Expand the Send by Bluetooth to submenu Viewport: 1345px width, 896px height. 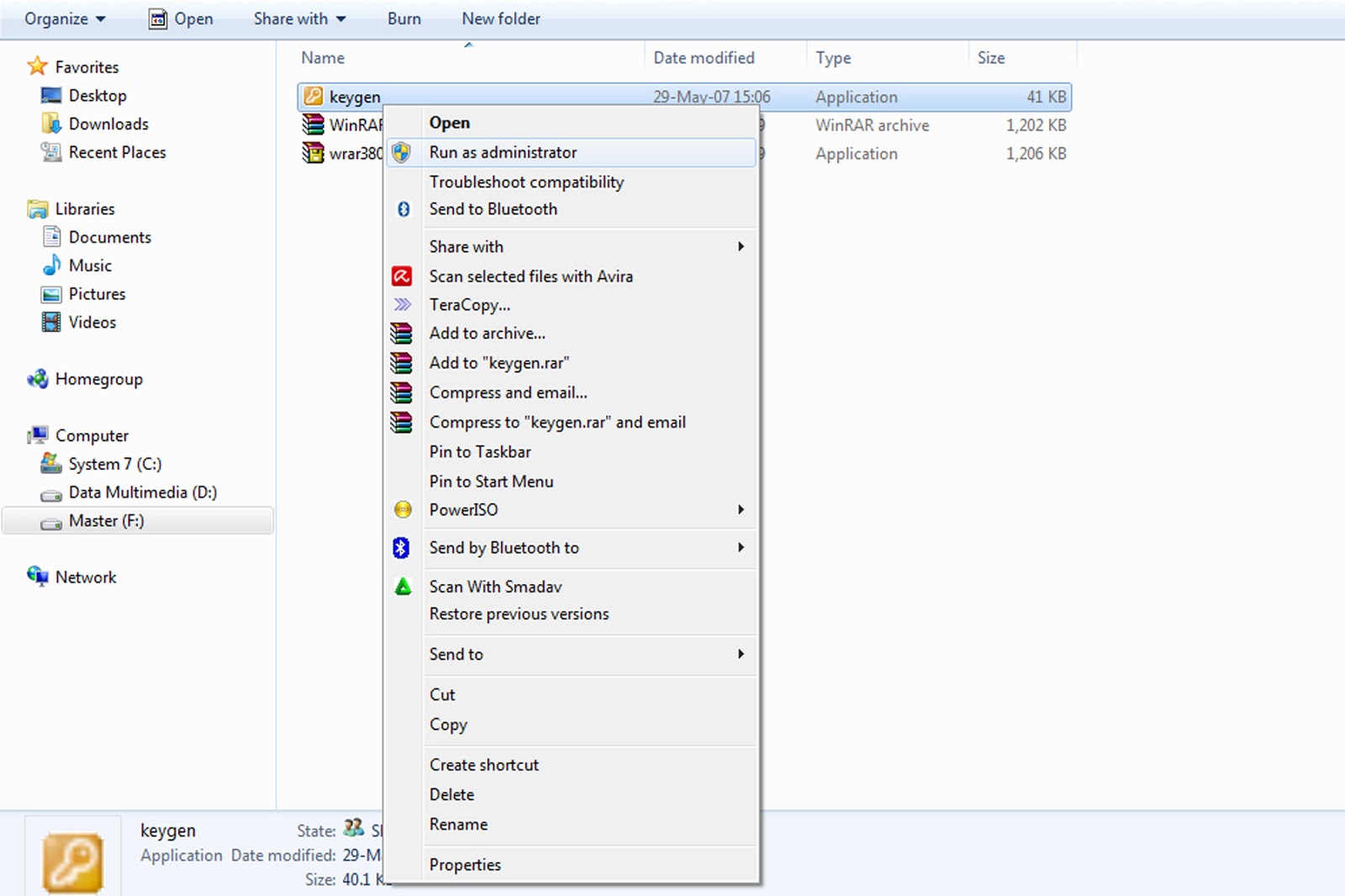coord(741,547)
